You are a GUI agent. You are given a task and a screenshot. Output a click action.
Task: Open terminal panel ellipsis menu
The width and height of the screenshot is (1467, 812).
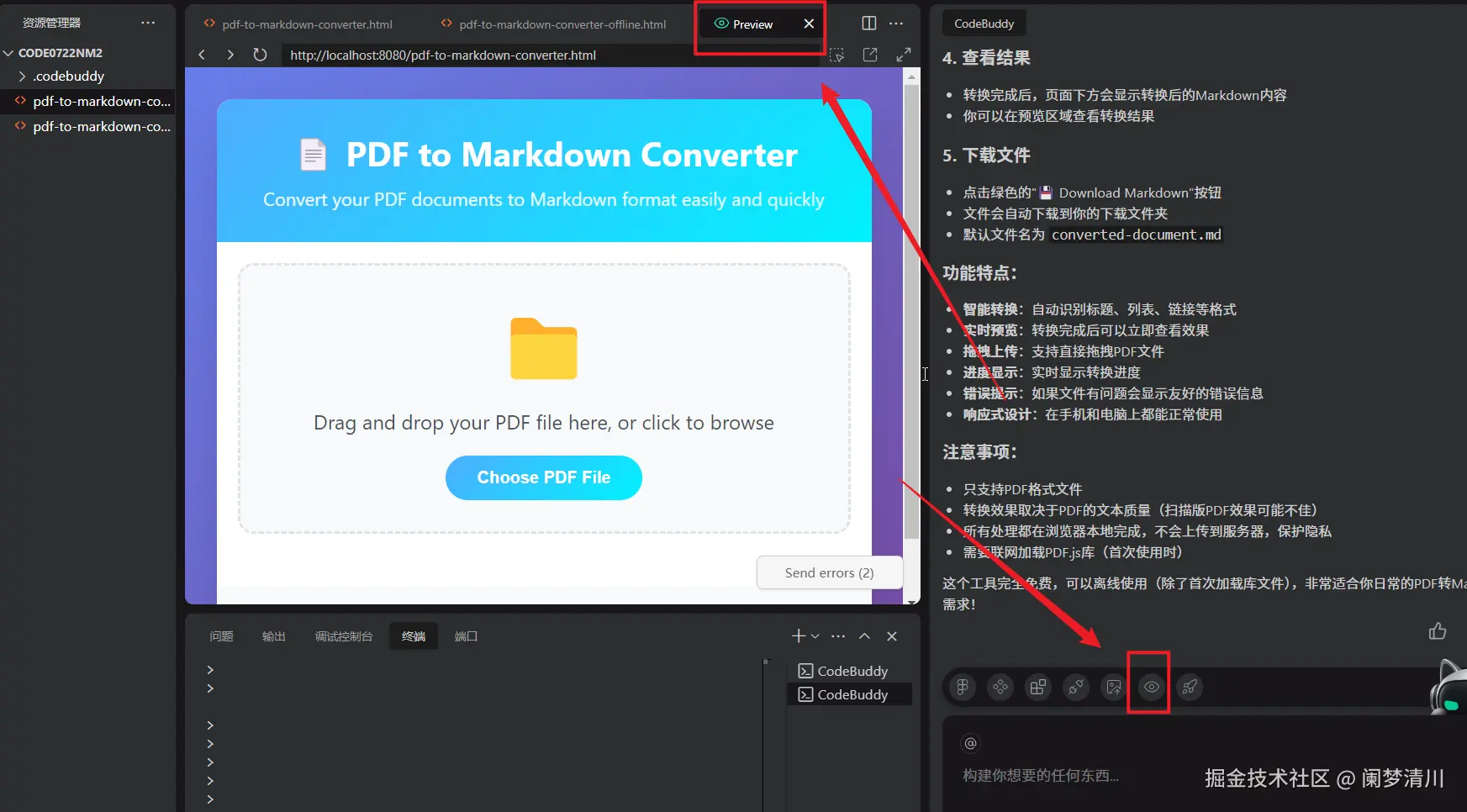838,636
